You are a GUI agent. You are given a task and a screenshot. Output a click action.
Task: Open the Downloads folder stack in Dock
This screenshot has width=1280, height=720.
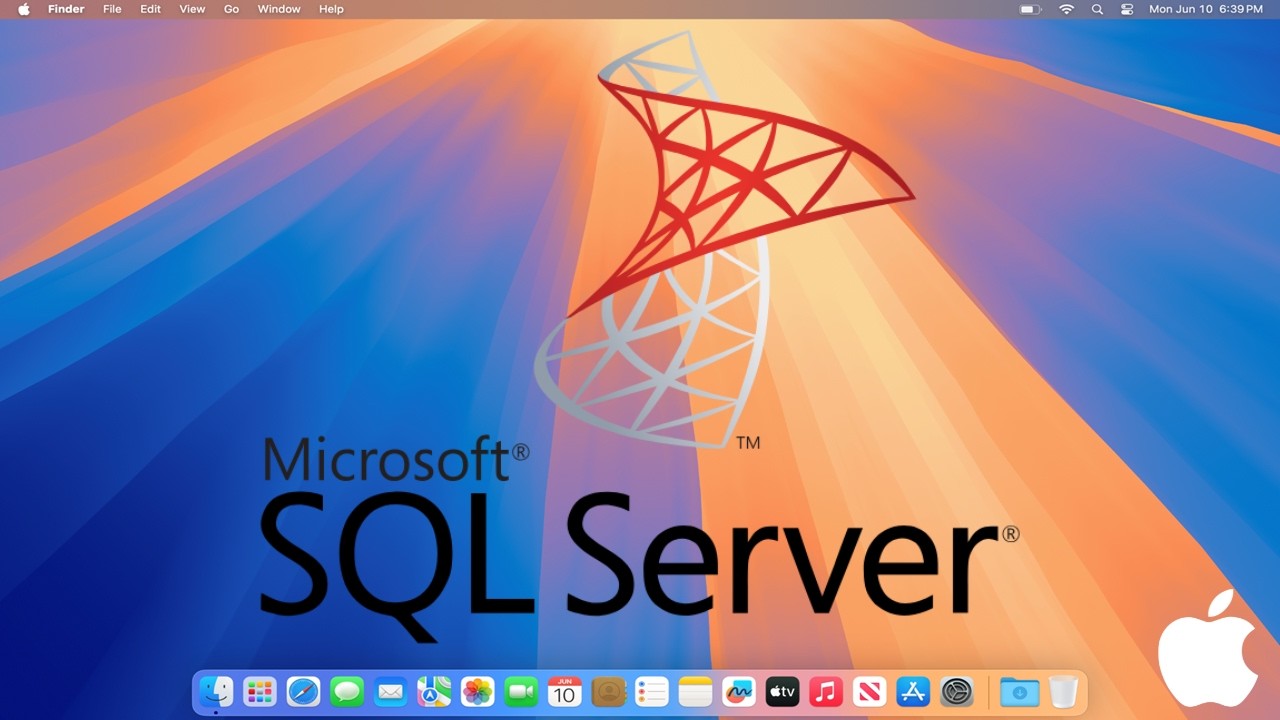tap(1019, 691)
